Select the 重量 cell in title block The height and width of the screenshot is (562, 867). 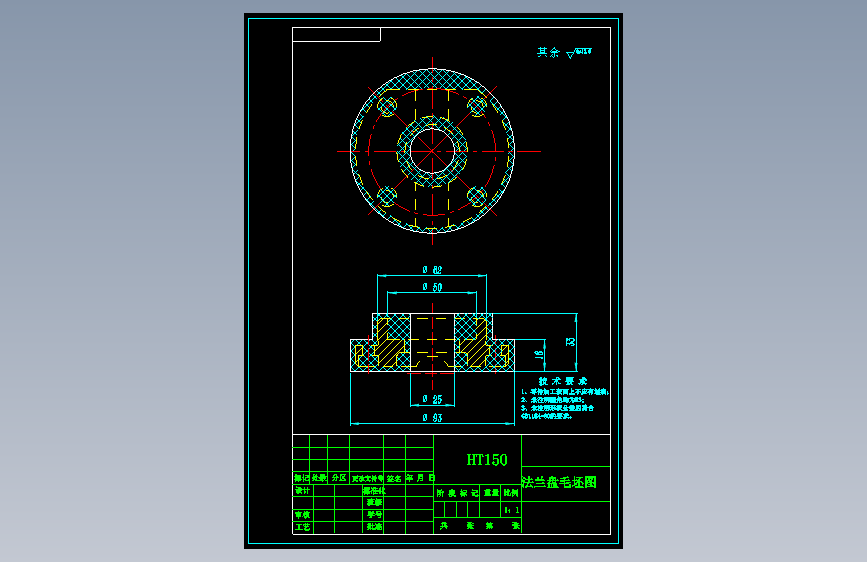click(x=492, y=492)
